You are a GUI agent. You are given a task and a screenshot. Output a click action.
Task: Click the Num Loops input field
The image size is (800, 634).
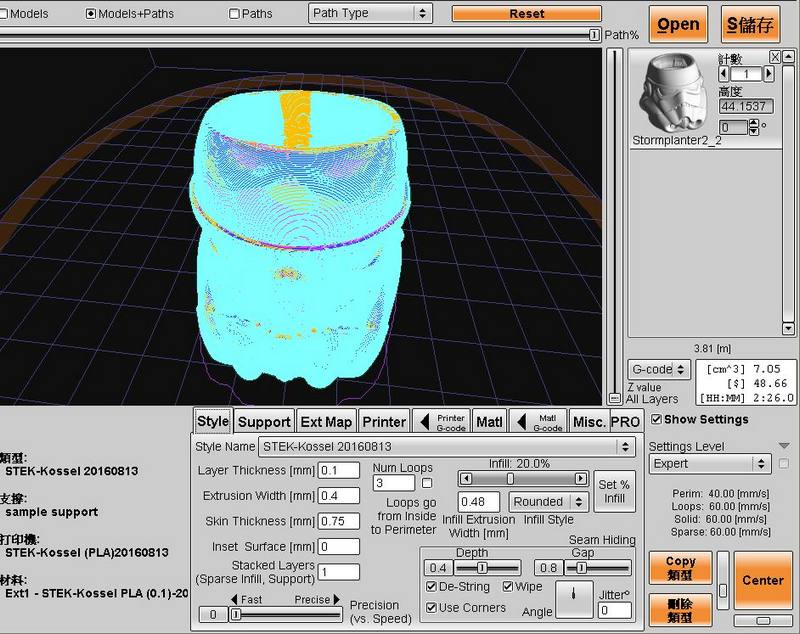click(x=394, y=483)
